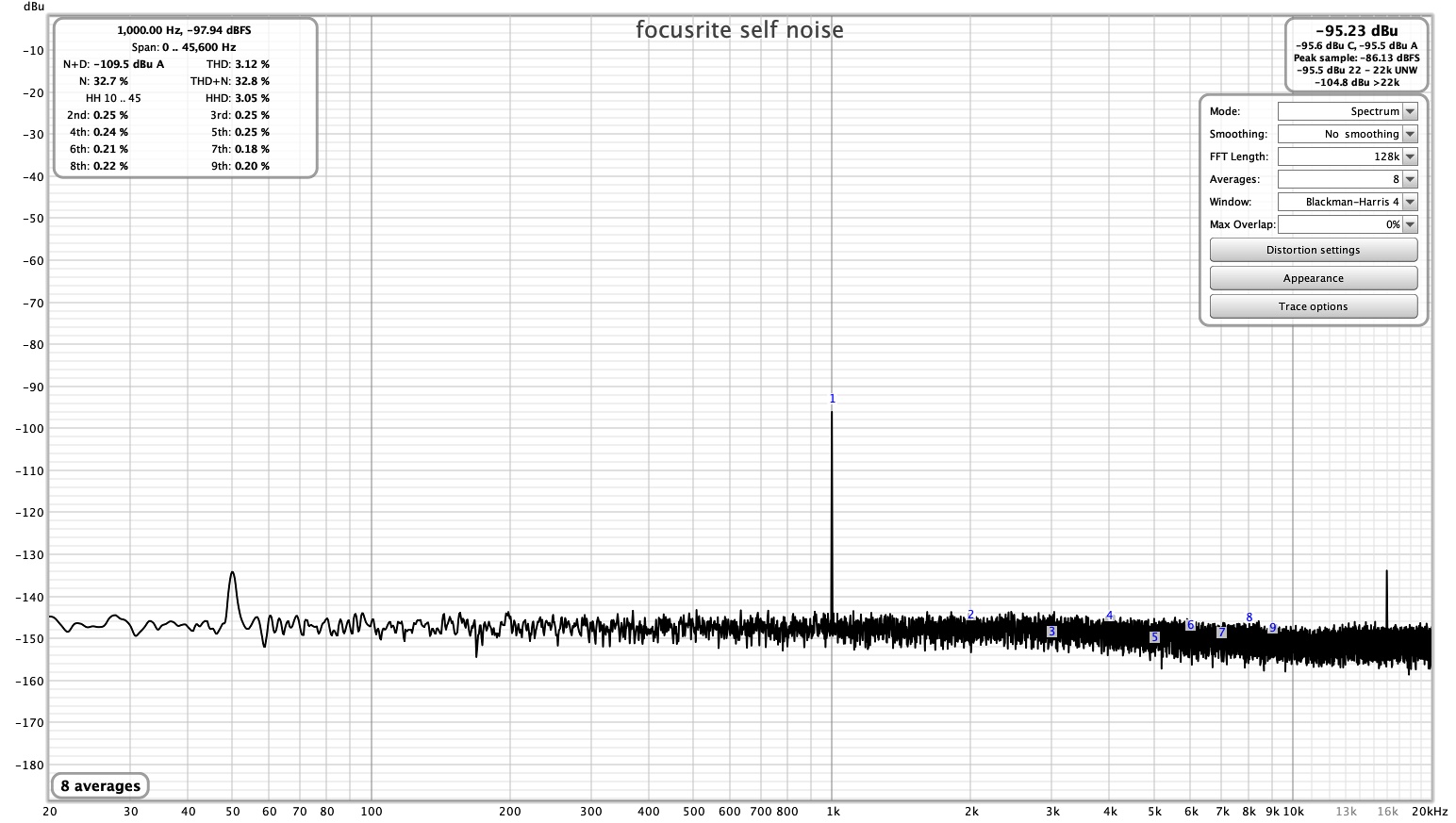Click the '8th: 0.22 %' harmonic value

click(x=98, y=166)
